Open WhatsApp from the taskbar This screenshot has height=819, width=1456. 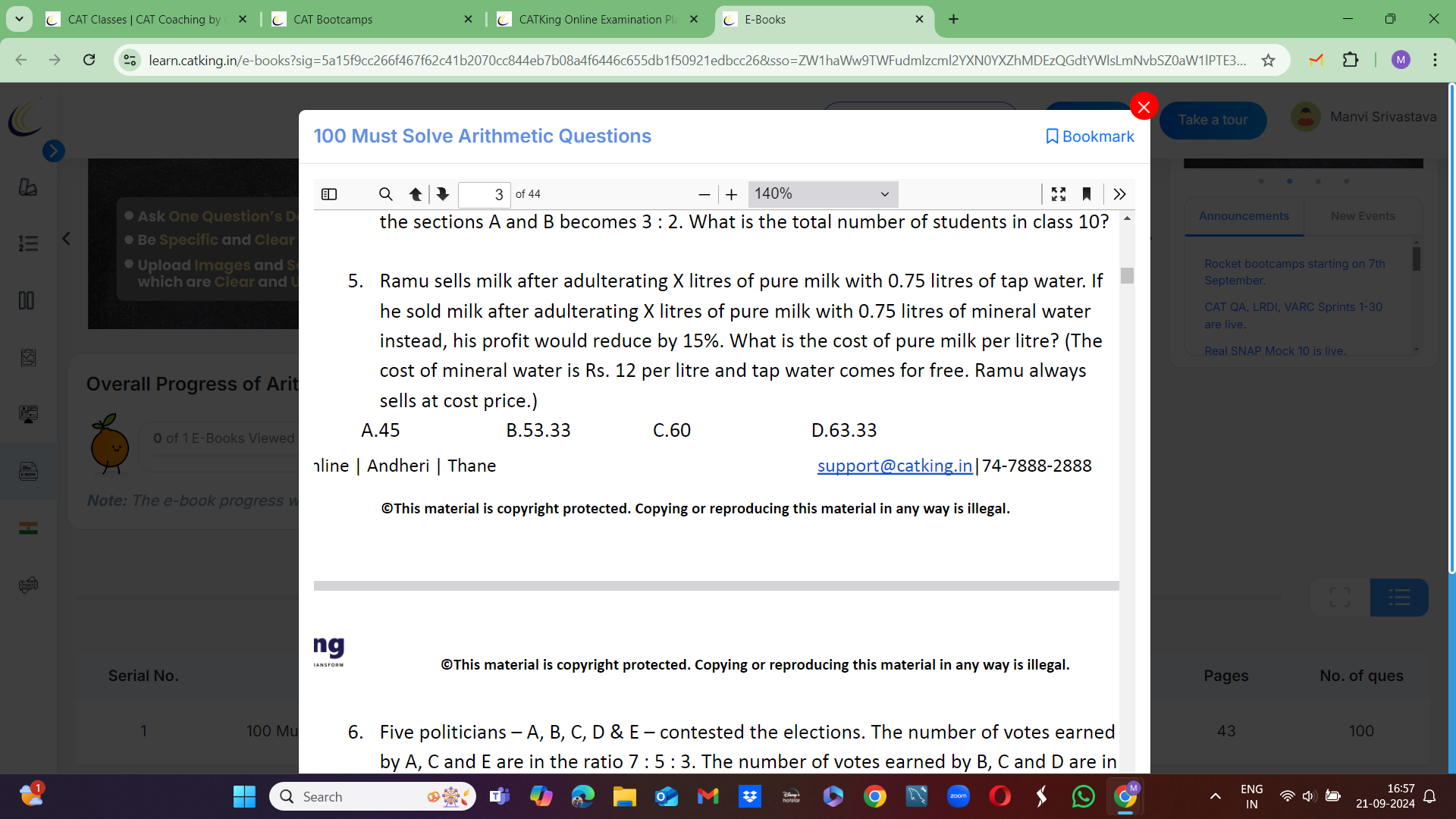(x=1083, y=796)
